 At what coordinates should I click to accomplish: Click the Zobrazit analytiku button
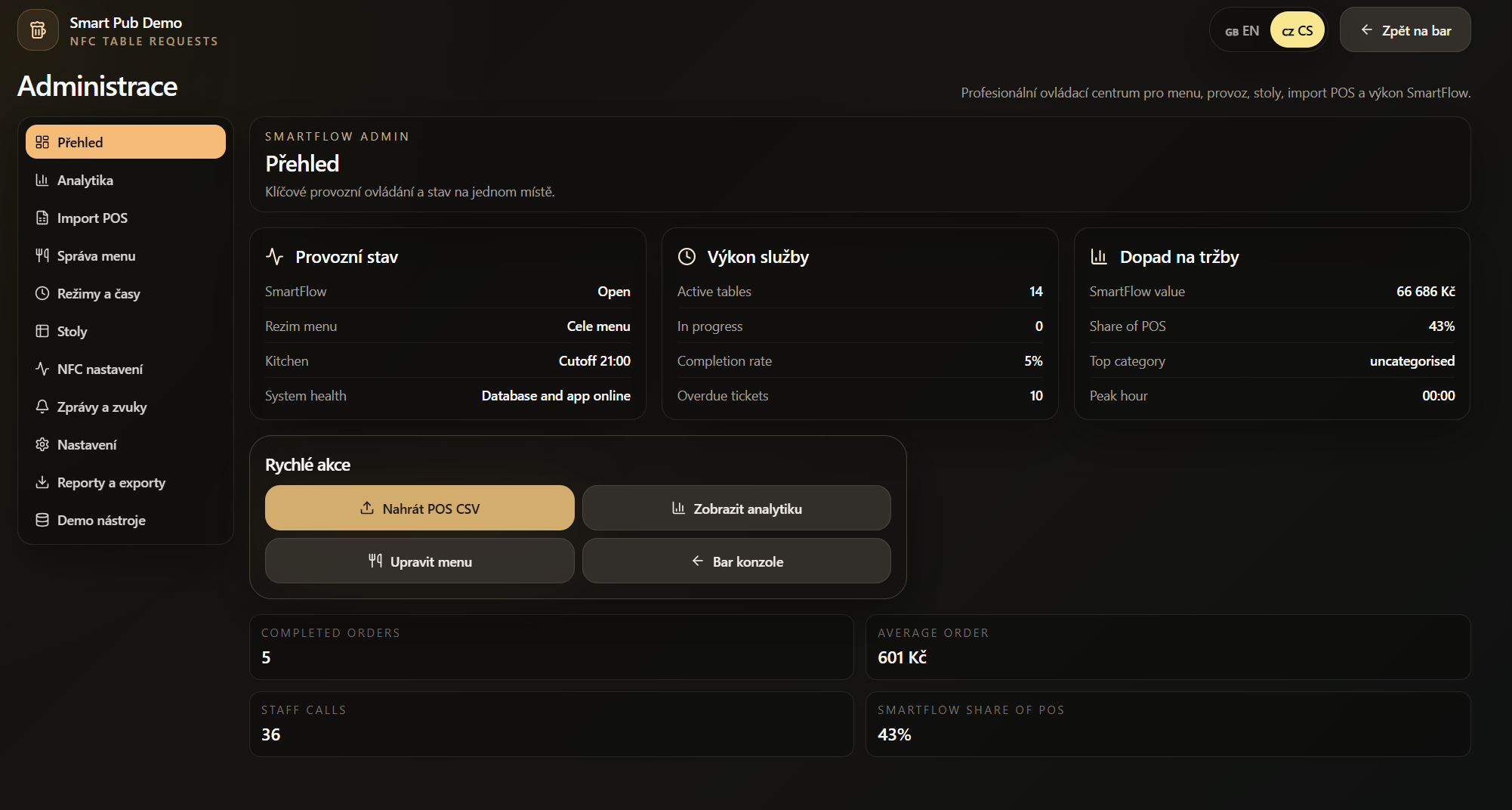736,508
